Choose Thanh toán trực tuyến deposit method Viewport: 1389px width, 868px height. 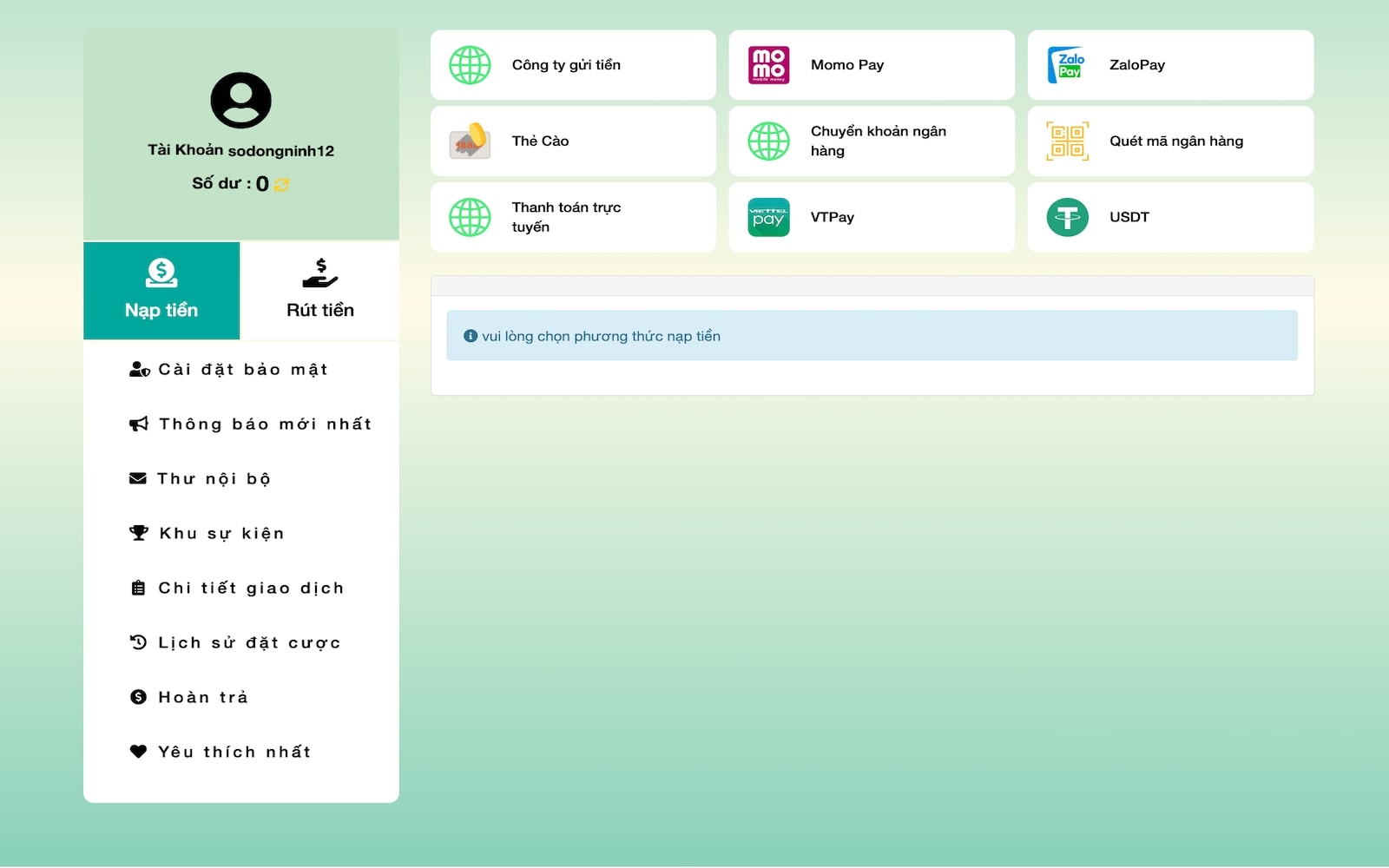click(x=573, y=217)
